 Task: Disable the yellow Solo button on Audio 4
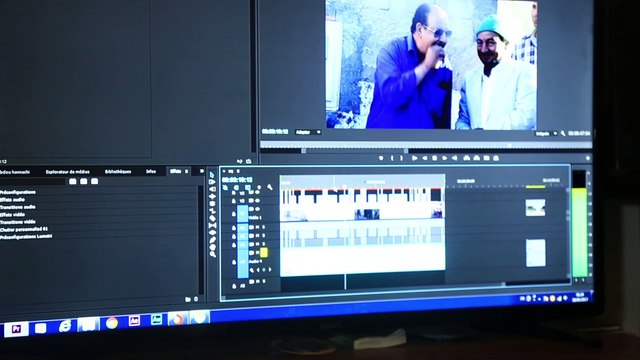[x=264, y=253]
